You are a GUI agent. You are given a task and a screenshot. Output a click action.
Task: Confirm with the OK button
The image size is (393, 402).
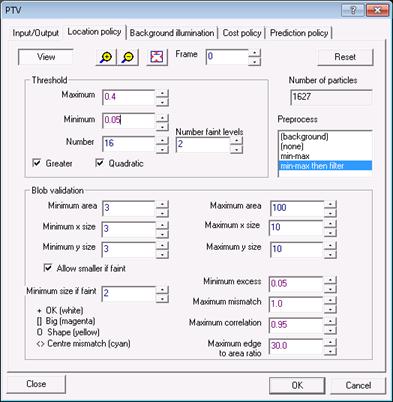(x=297, y=385)
